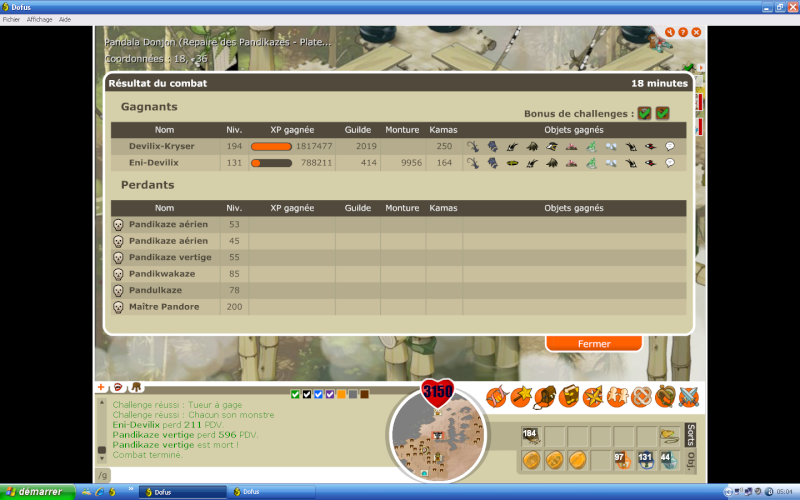This screenshot has width=800, height=500.
Task: Toggle the blue chat filter checkbox
Action: click(x=318, y=394)
